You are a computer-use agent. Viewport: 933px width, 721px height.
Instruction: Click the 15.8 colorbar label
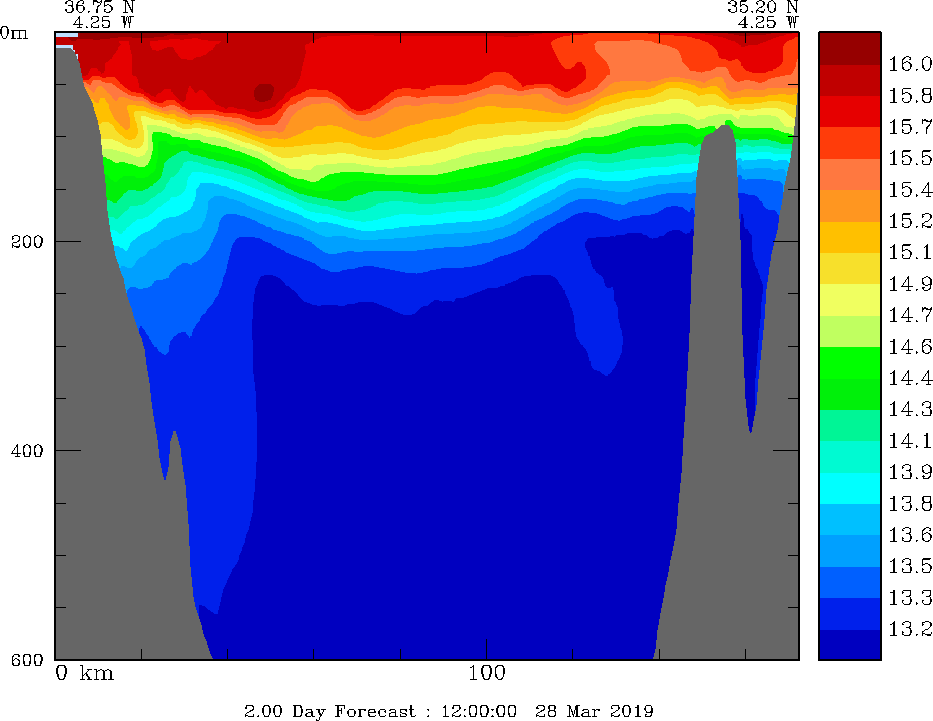pyautogui.click(x=910, y=95)
